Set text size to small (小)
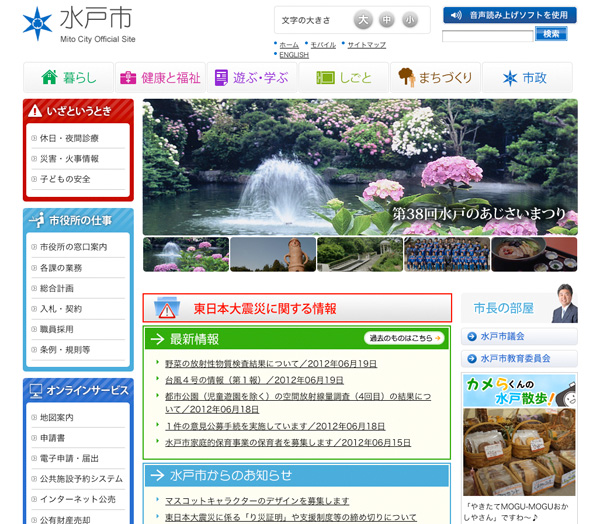This screenshot has height=524, width=600. pos(410,20)
